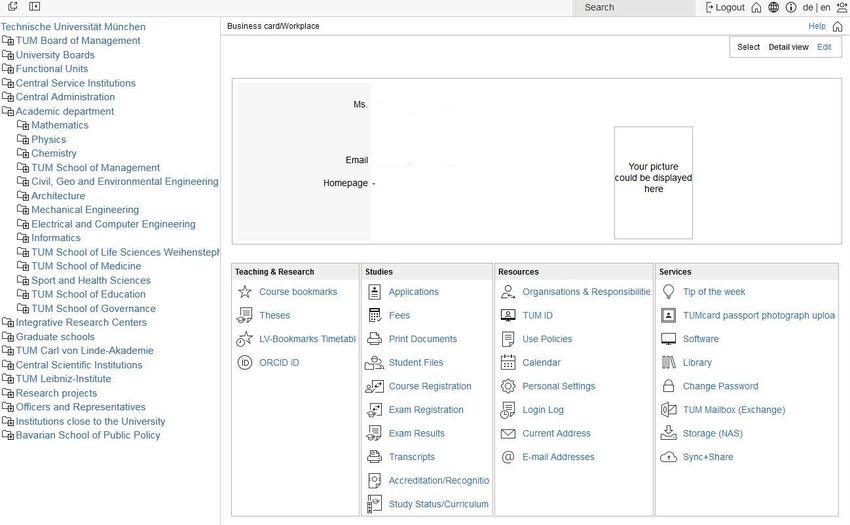850x525 pixels.
Task: Click the Transcripts icon
Action: tap(374, 457)
